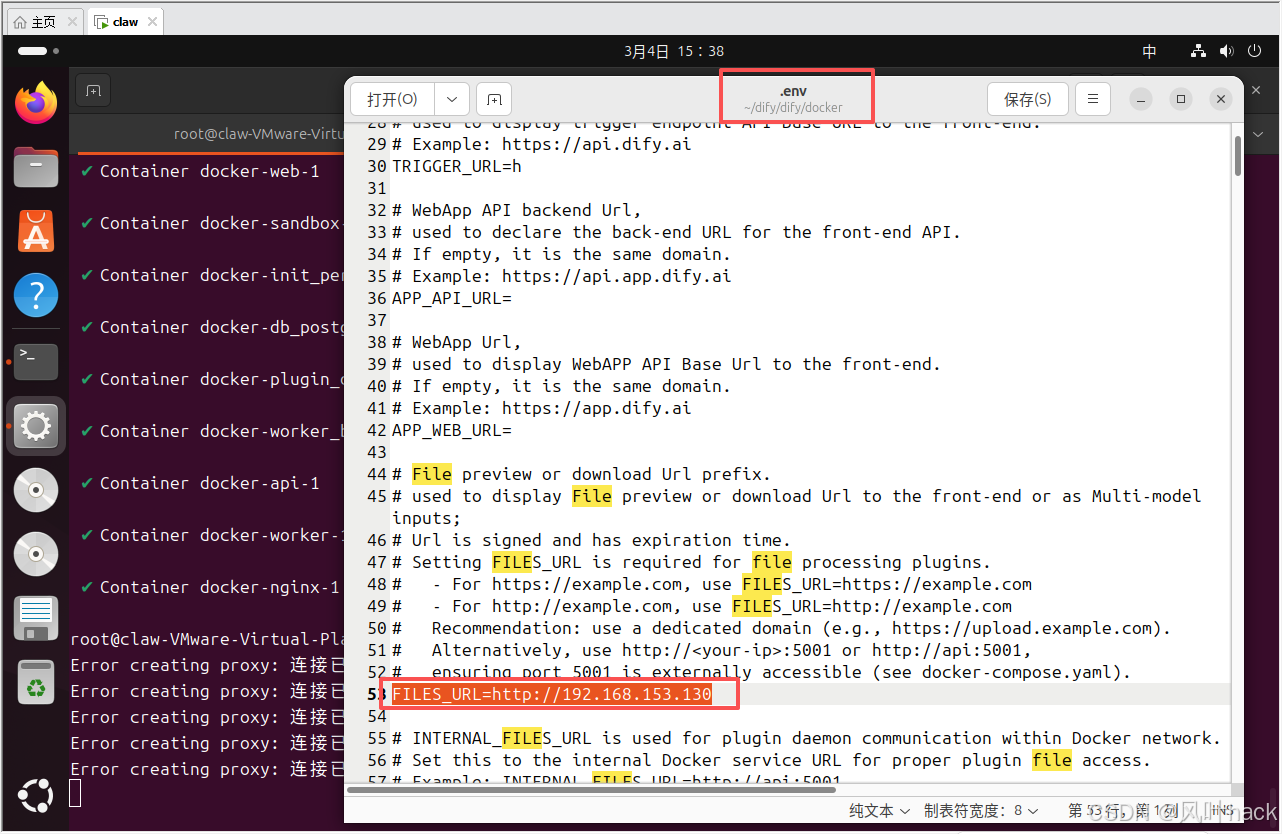The height and width of the screenshot is (834, 1282).
Task: Click the 保存(S) button
Action: (1028, 99)
